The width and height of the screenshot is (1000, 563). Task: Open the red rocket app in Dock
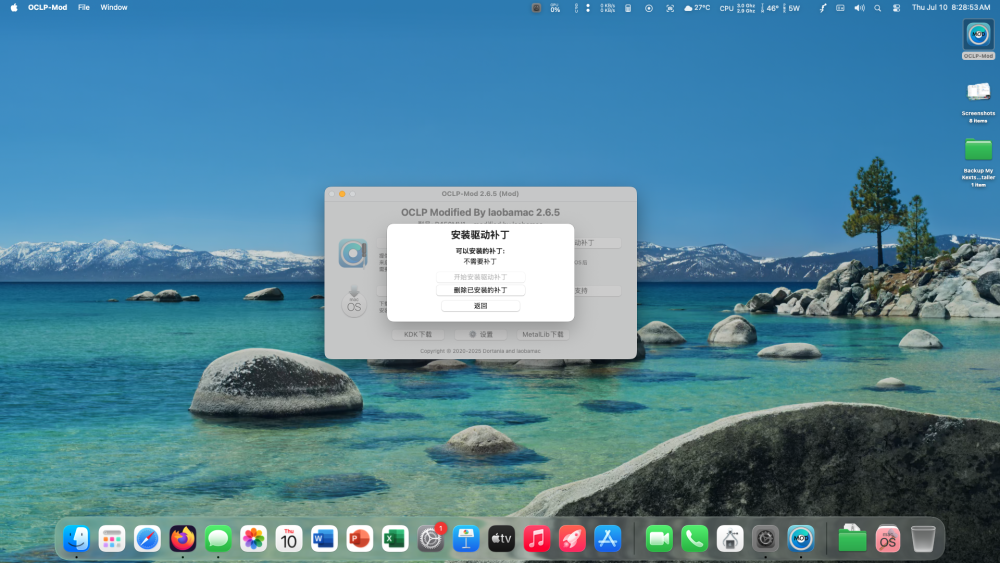[572, 539]
